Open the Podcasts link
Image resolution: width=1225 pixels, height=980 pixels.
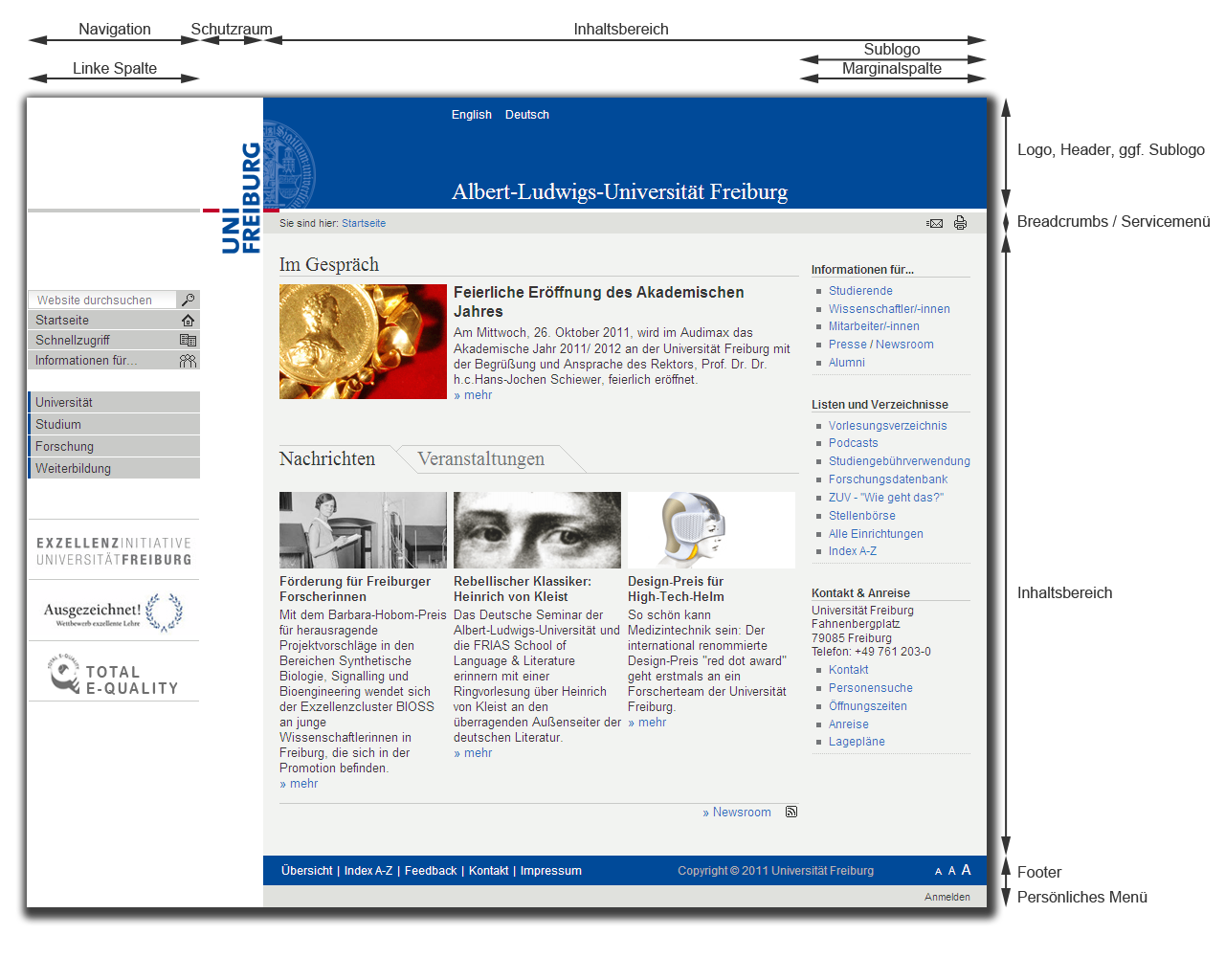pyautogui.click(x=853, y=443)
